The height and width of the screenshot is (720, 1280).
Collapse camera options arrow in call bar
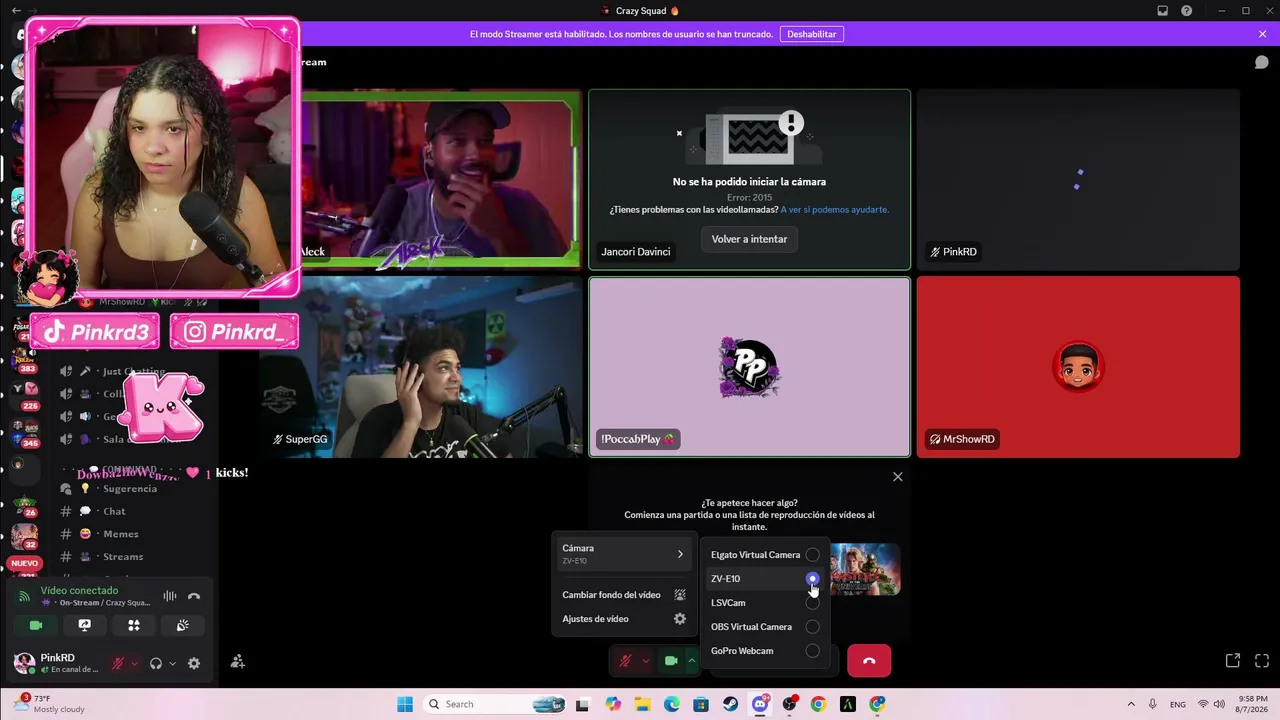[691, 661]
